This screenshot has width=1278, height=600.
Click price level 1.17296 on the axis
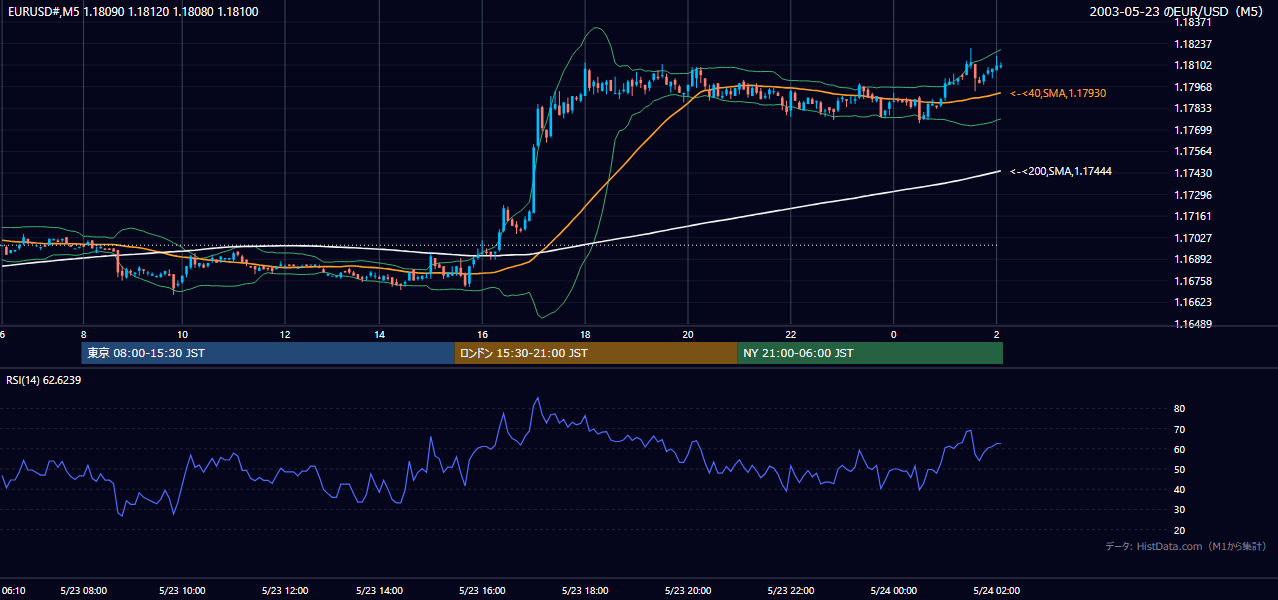1194,195
